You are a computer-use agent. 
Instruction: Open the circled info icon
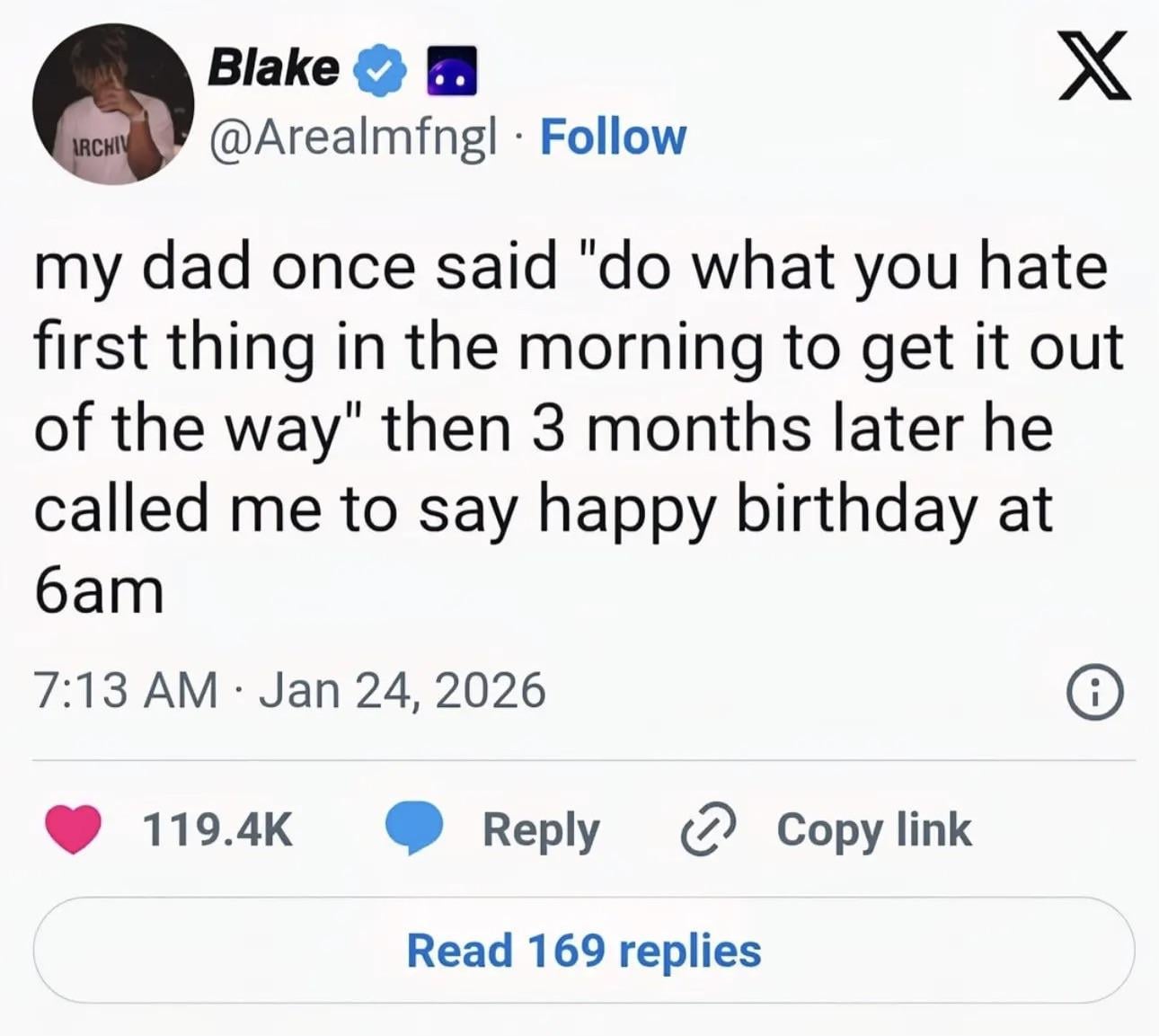tap(1093, 695)
